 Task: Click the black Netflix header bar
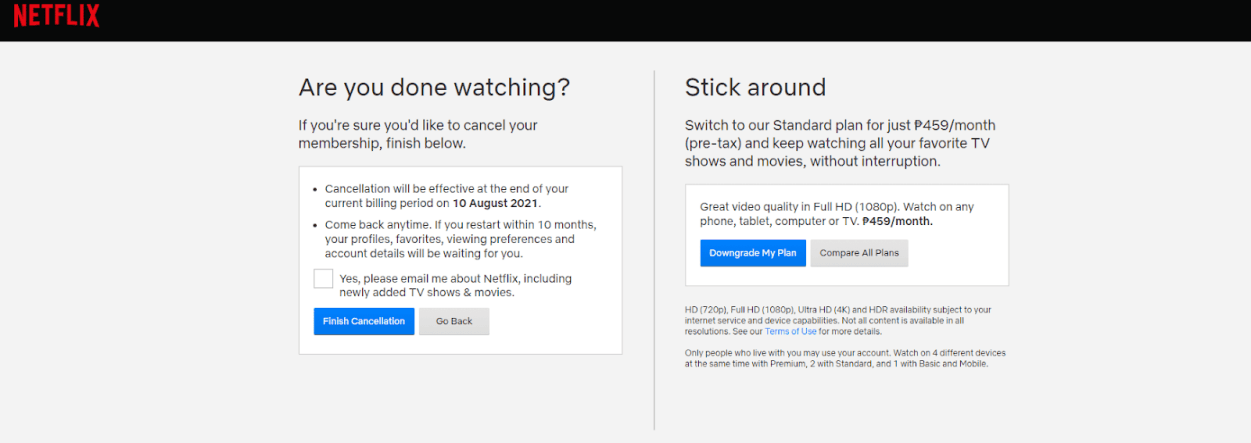pos(625,20)
